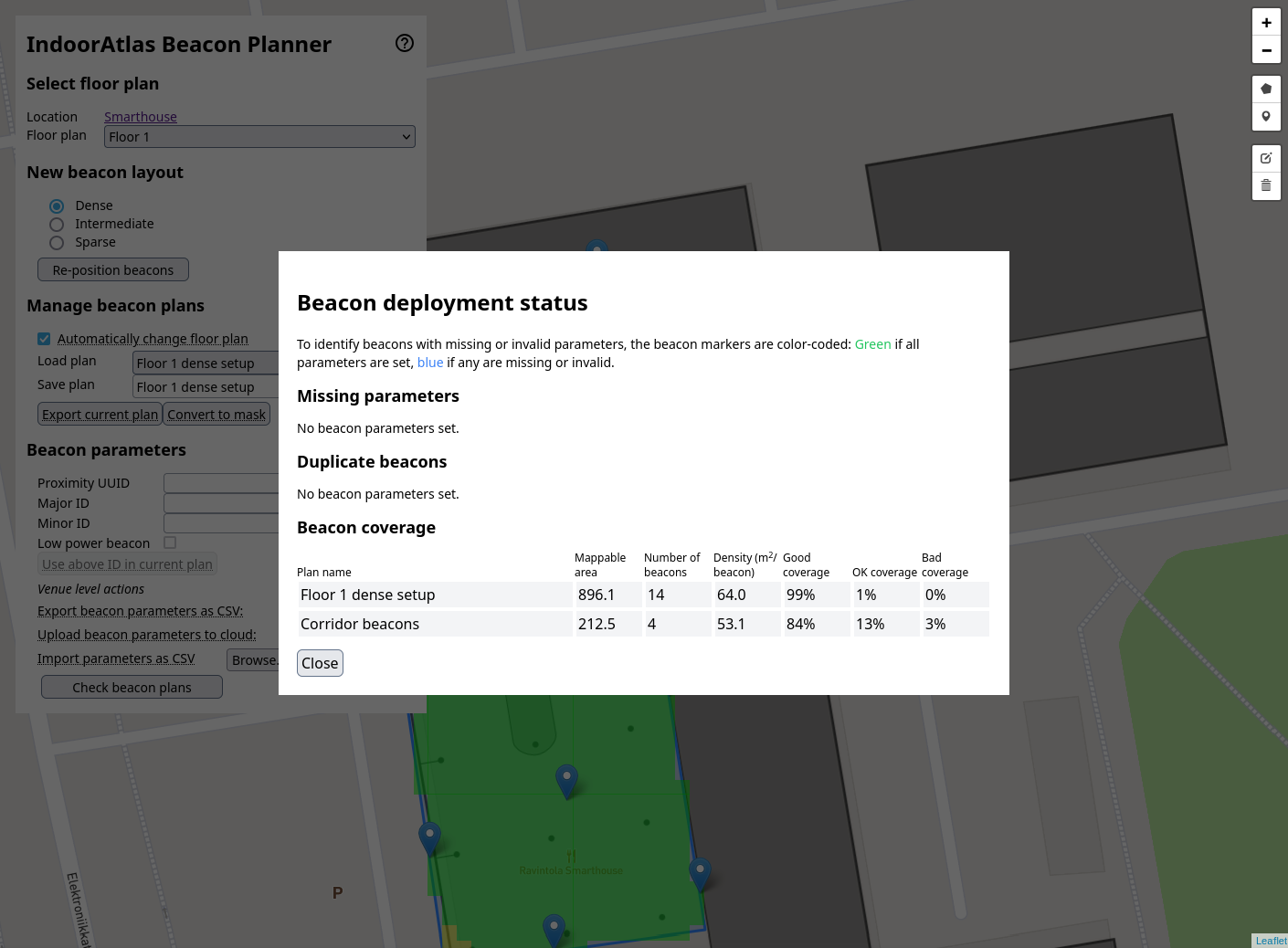
Task: Activate the edit layers tool
Action: point(1266,158)
